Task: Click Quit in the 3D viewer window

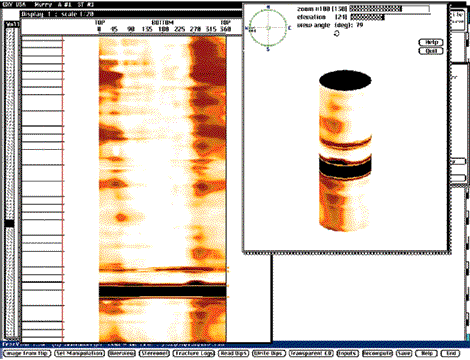Action: tap(431, 51)
